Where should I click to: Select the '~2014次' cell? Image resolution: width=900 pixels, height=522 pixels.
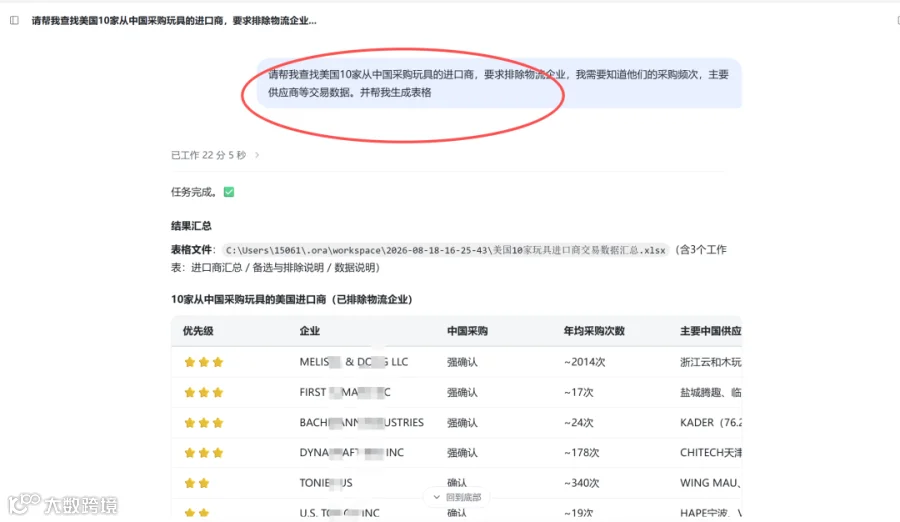pos(584,362)
